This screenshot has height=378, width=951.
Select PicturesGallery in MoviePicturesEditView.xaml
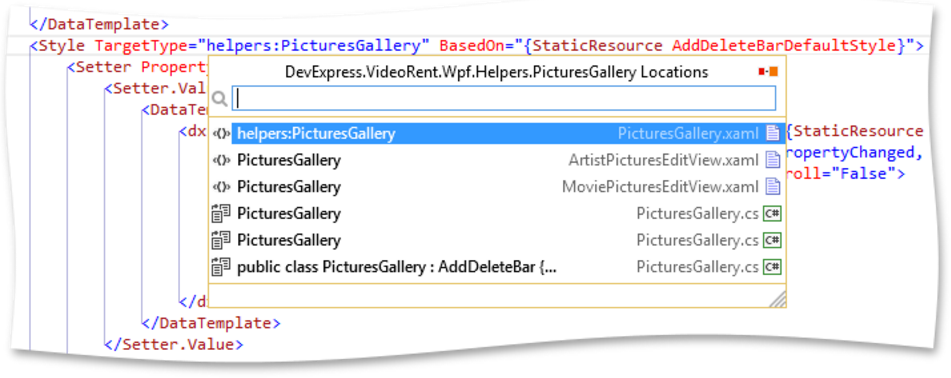496,186
